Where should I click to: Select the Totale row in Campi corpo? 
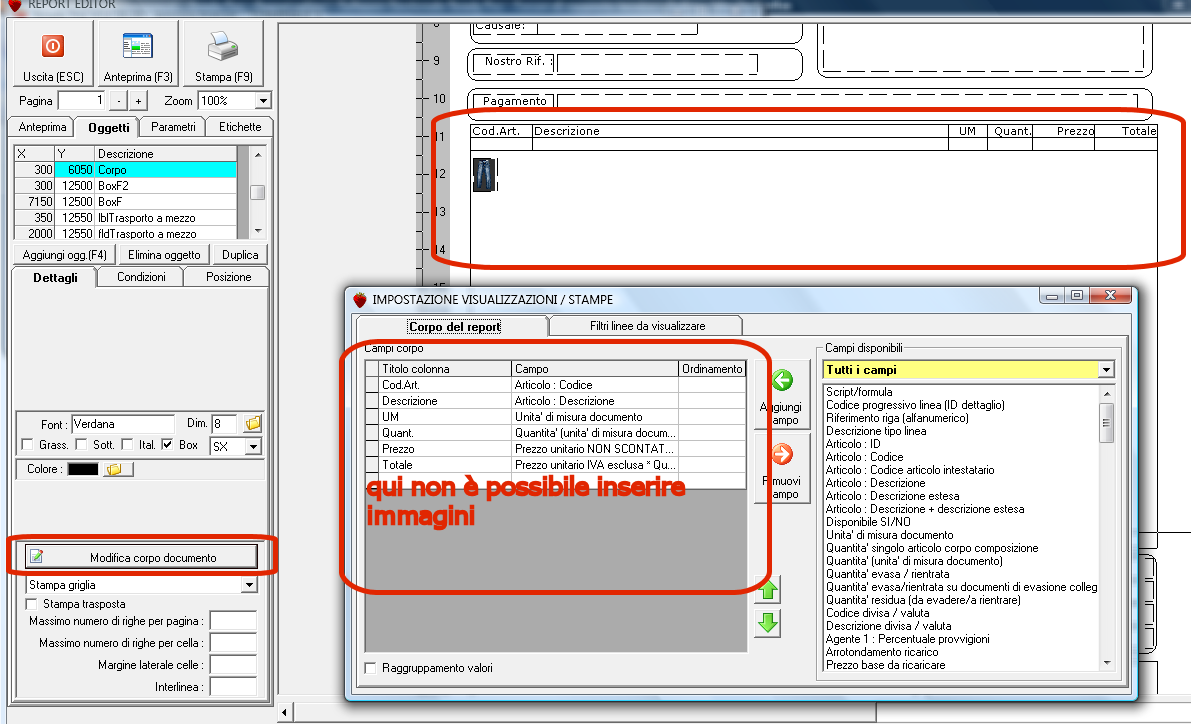556,465
